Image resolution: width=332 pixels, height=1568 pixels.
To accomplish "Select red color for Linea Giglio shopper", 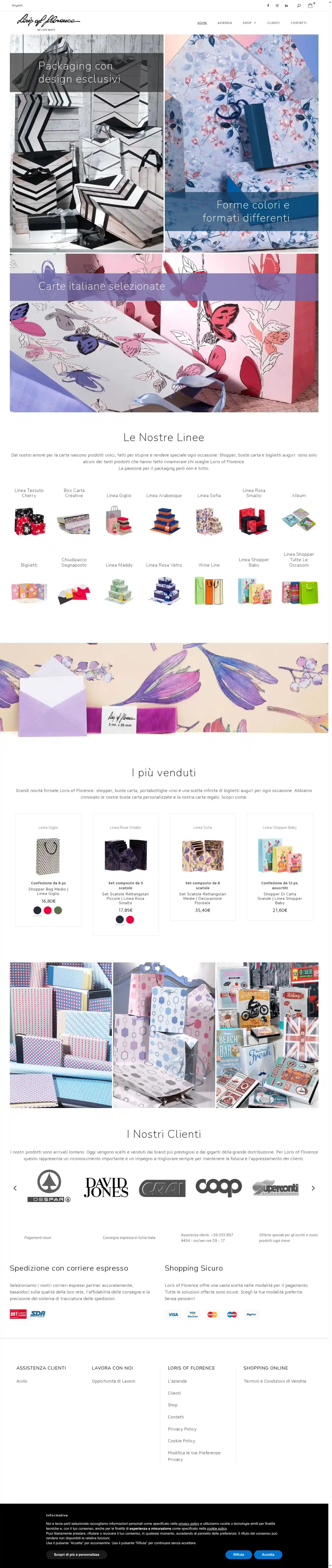I will 47,911.
